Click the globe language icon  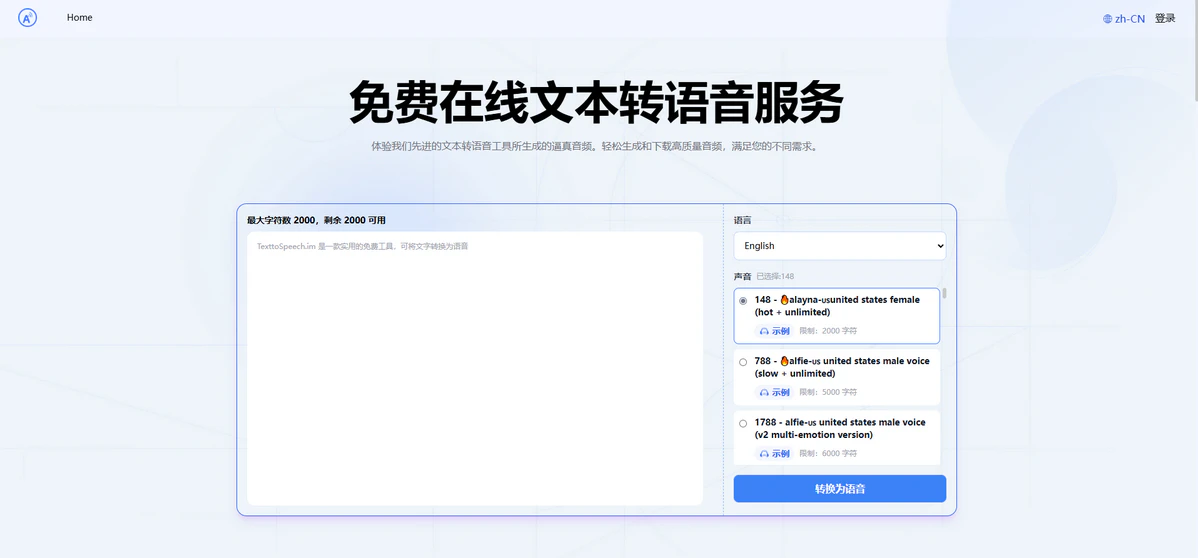1107,19
